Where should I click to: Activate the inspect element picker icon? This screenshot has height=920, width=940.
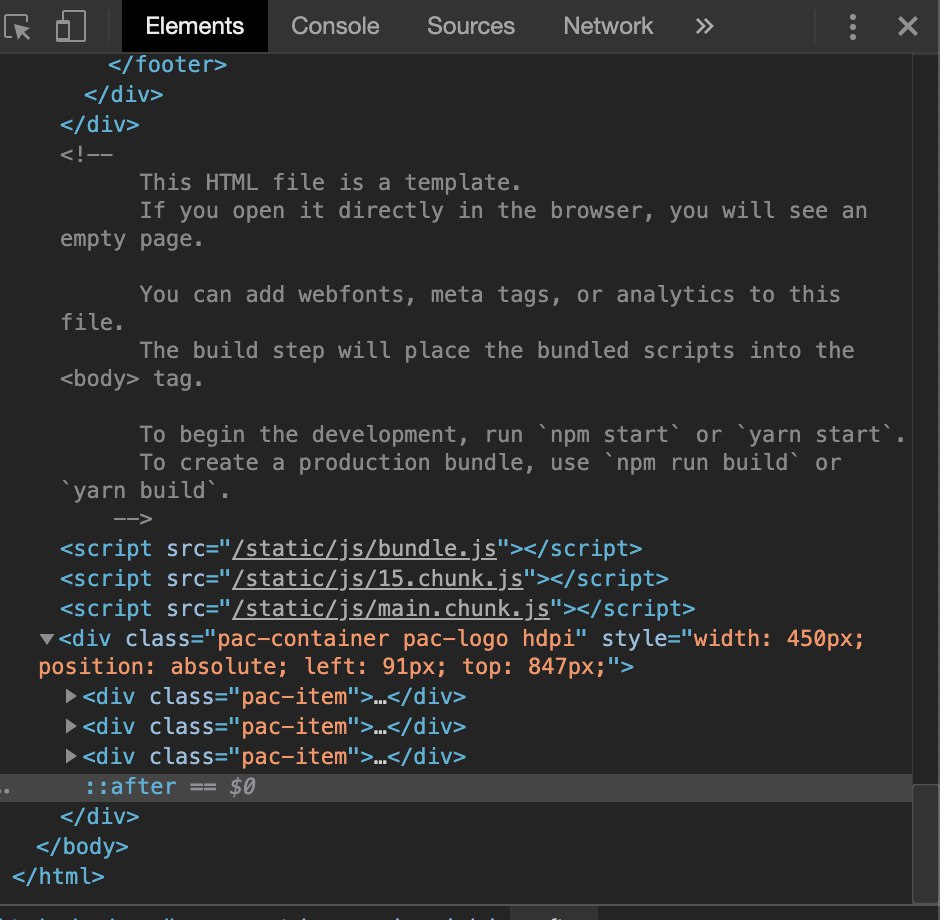17,26
